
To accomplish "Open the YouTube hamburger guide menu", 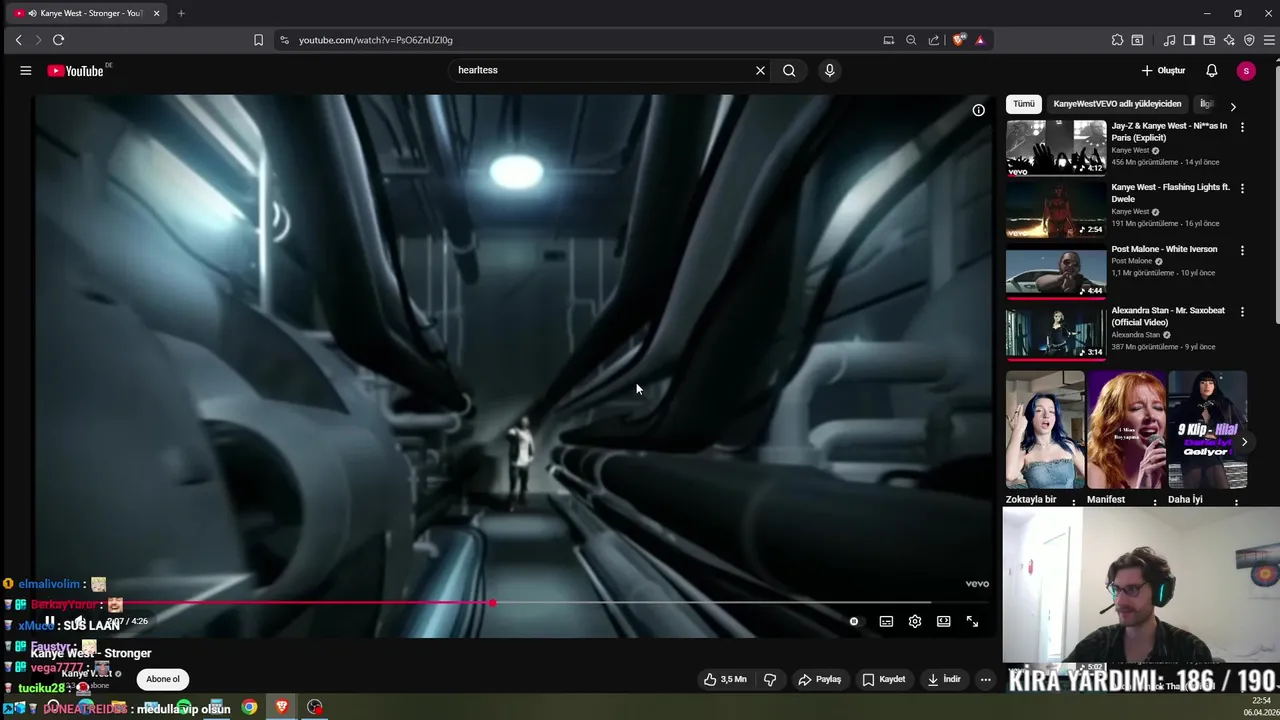I will coord(26,70).
